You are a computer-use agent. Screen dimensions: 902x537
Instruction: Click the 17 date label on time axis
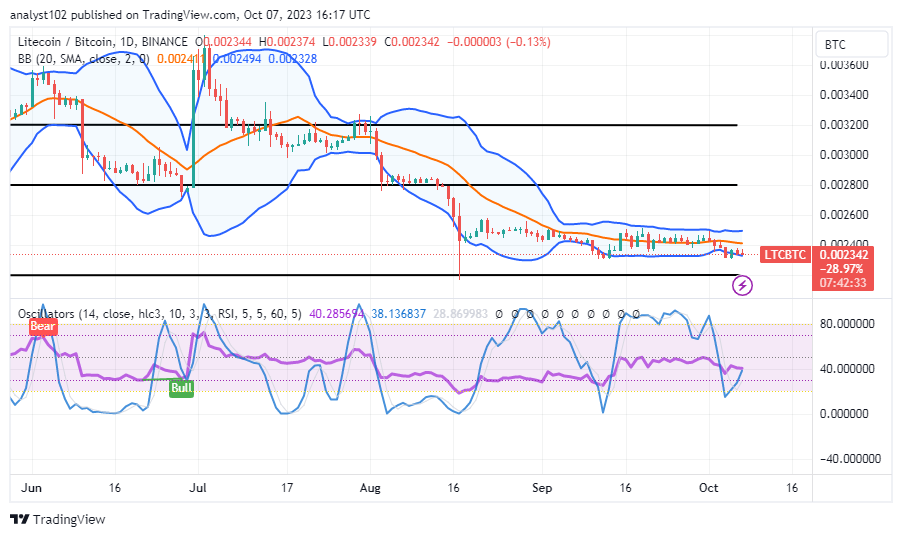pyautogui.click(x=286, y=488)
